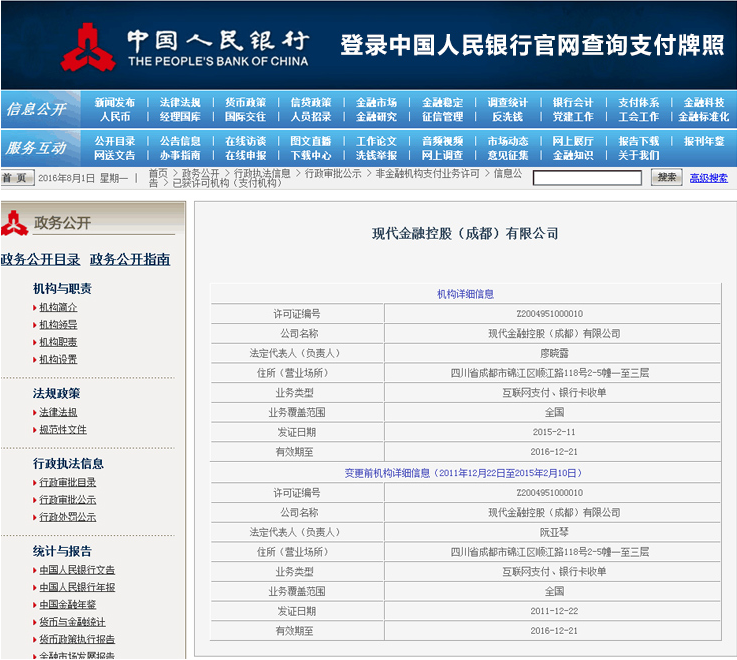Select 反洗钱 in the navigation
This screenshot has height=660, width=737.
[508, 117]
